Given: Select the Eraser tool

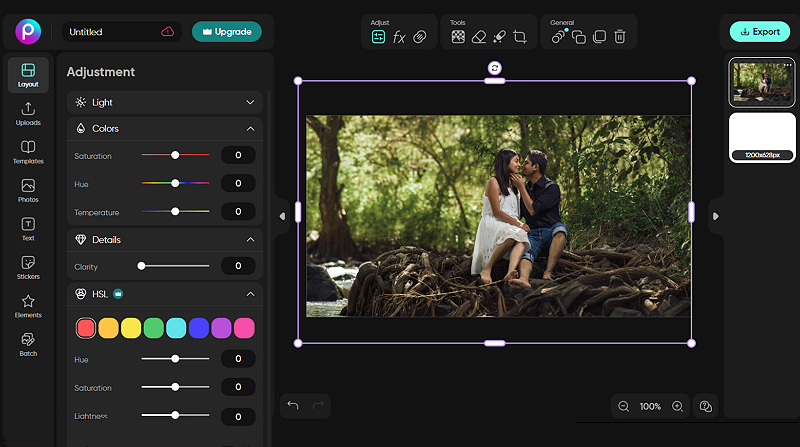Looking at the screenshot, I should pyautogui.click(x=479, y=37).
